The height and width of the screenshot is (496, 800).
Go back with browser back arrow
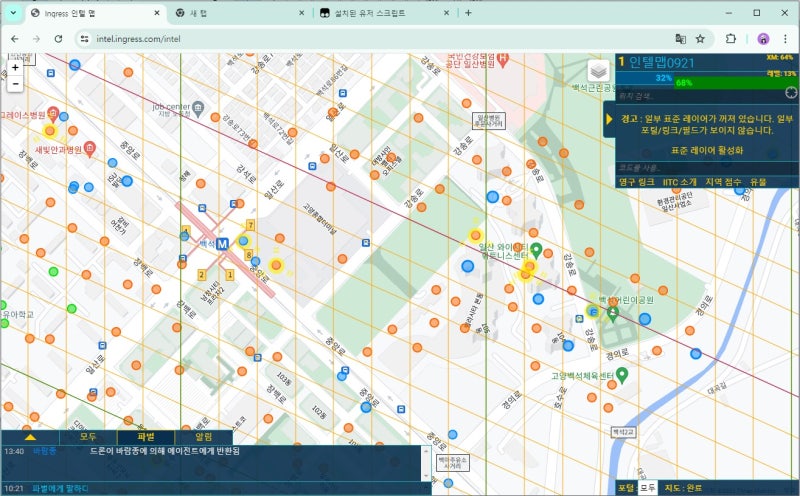pos(15,39)
